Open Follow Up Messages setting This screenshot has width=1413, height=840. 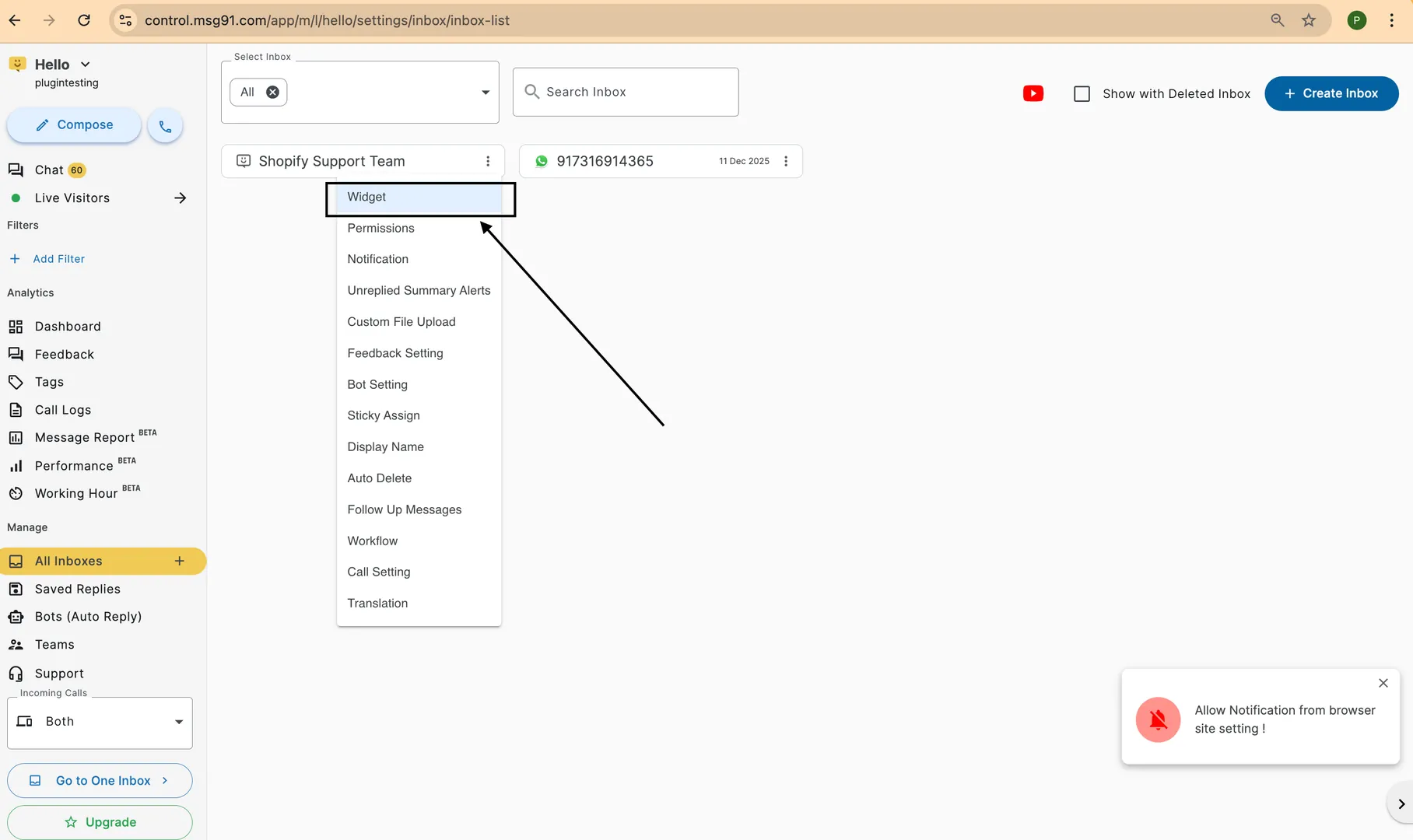(x=419, y=509)
